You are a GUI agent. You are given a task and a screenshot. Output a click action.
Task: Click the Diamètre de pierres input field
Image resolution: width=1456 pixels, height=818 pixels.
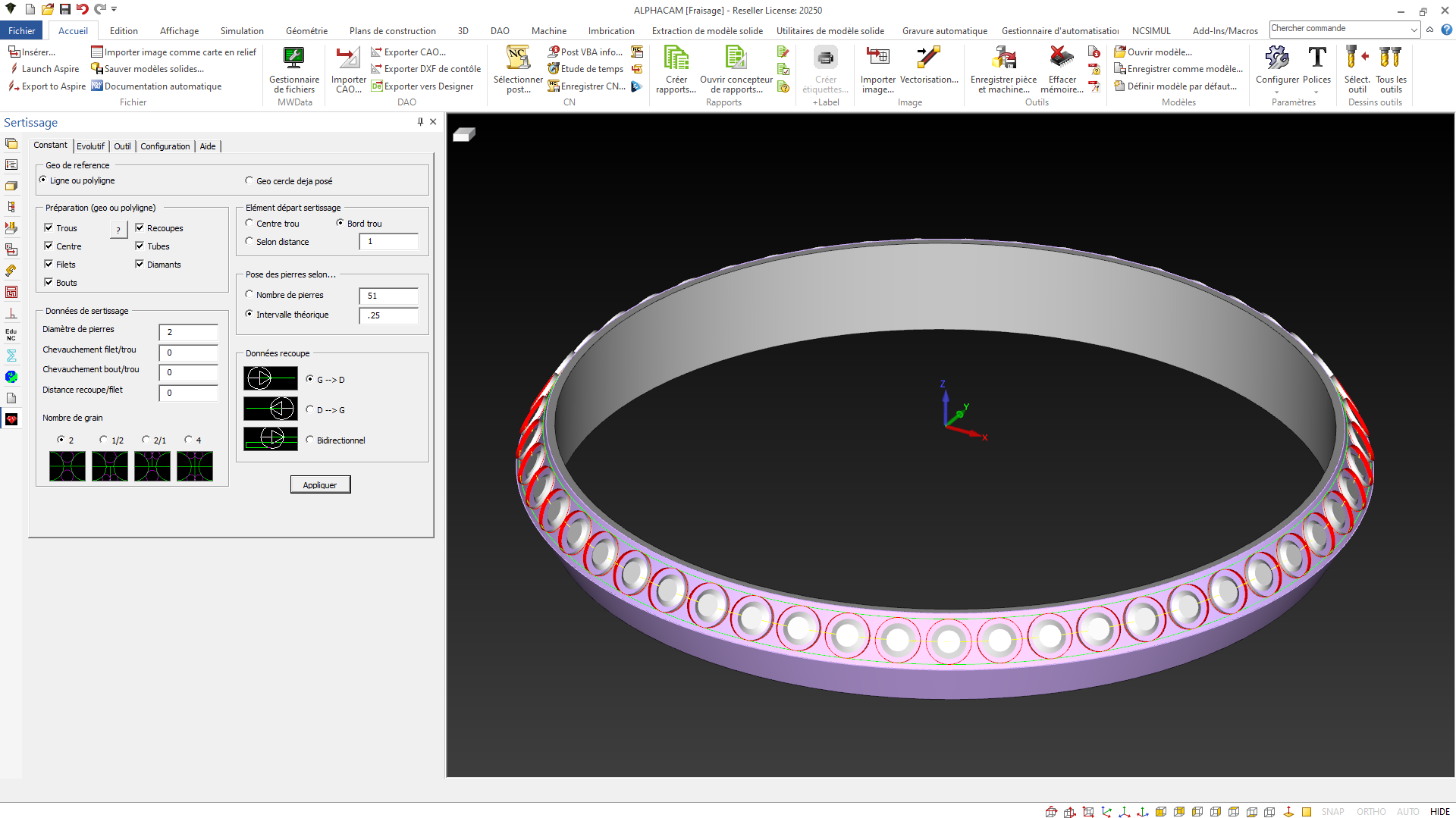188,332
